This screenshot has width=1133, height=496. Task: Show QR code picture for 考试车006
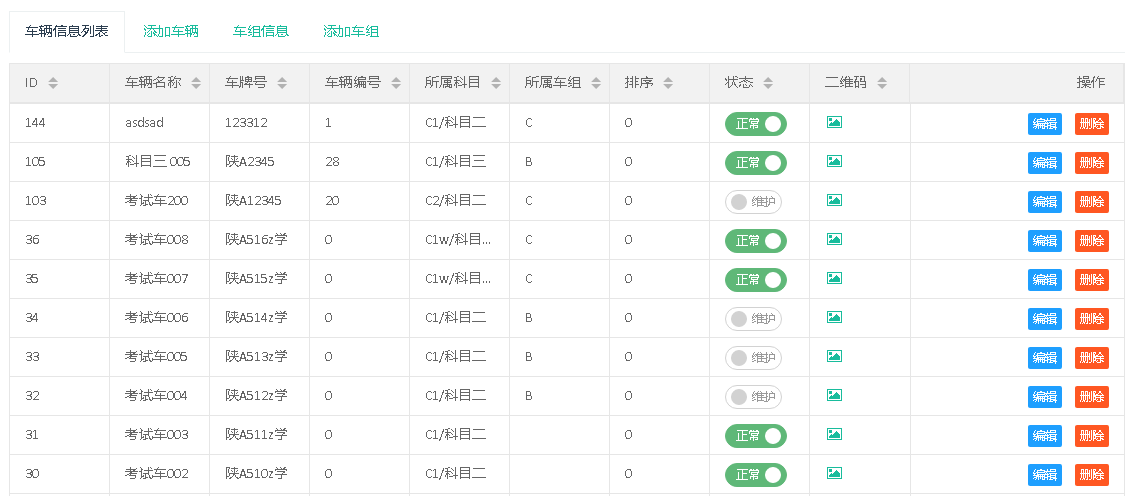coord(834,317)
